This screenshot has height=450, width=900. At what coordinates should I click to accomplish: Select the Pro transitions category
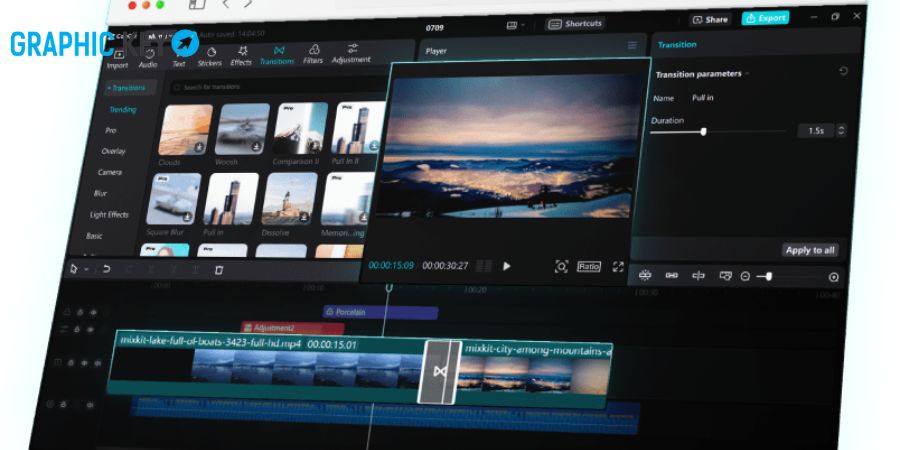click(111, 130)
